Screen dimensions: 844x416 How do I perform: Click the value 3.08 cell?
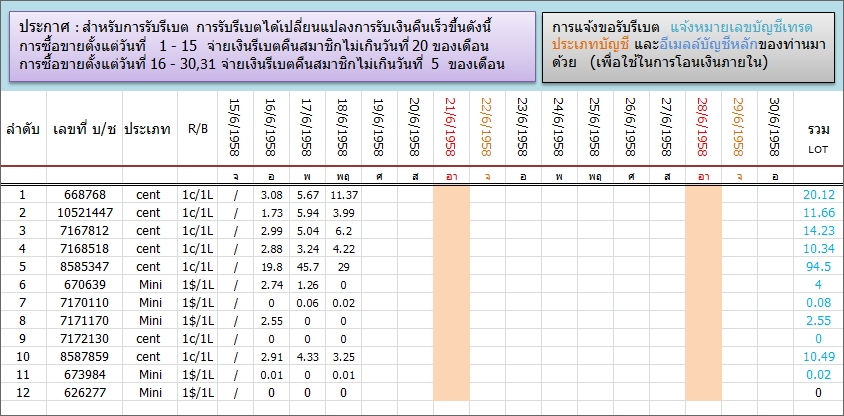271,195
